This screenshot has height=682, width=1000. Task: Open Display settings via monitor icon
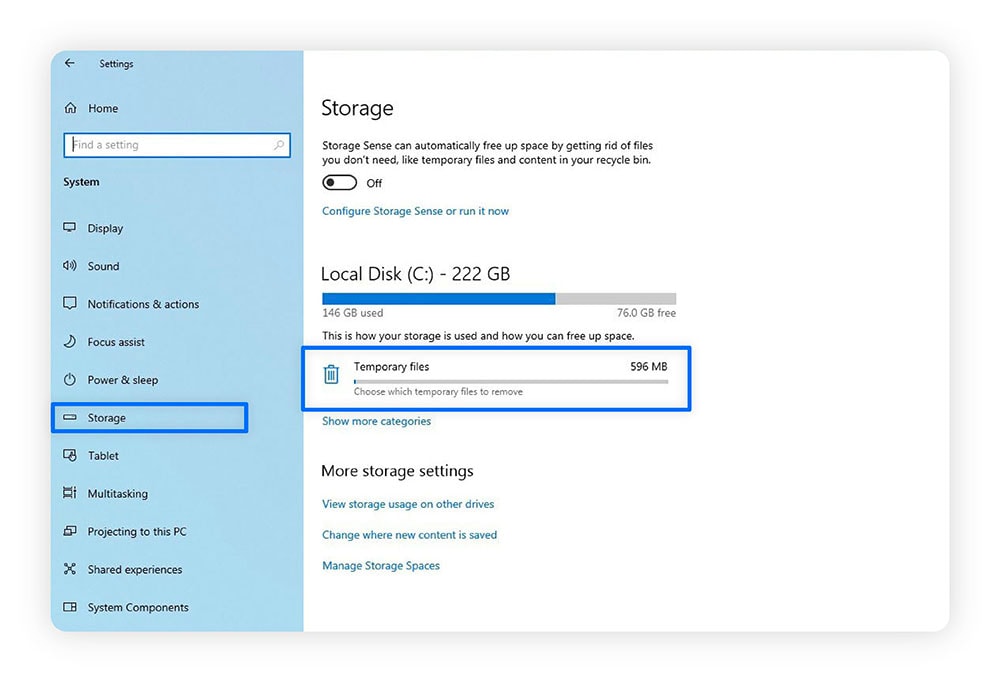(70, 228)
